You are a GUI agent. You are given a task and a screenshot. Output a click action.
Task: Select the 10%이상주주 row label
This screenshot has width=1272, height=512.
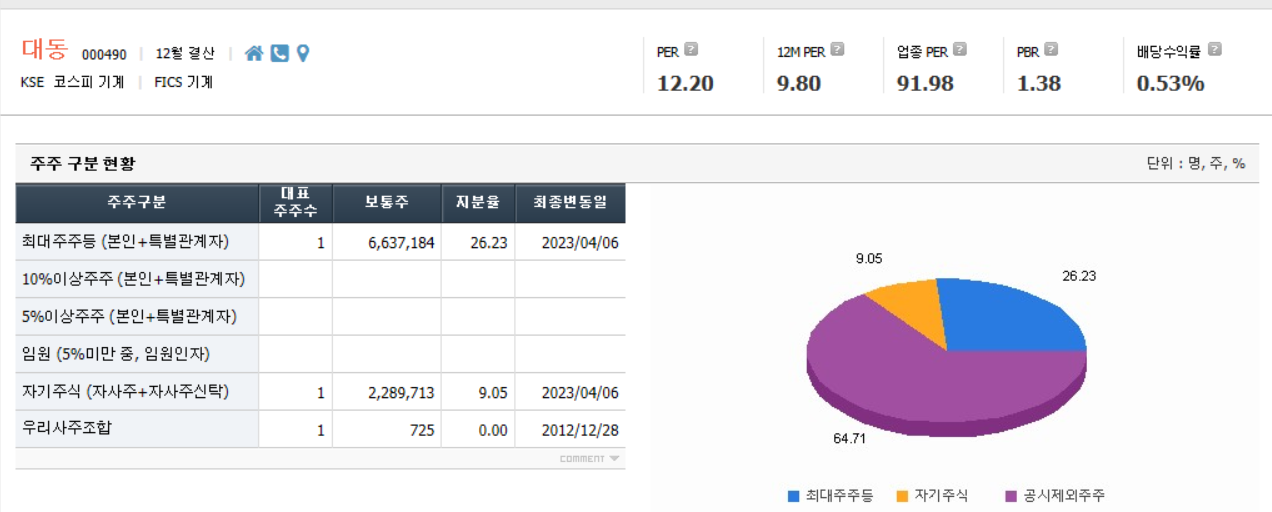(x=134, y=279)
